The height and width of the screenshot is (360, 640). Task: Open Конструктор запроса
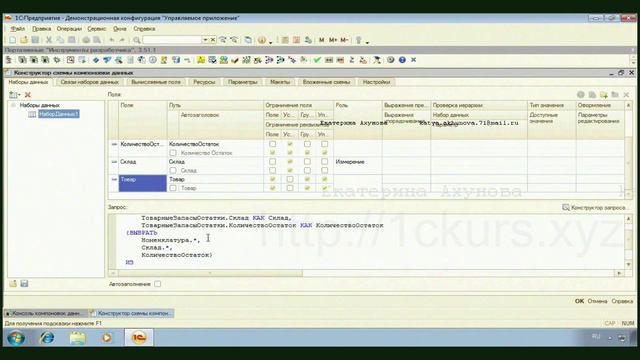[595, 207]
